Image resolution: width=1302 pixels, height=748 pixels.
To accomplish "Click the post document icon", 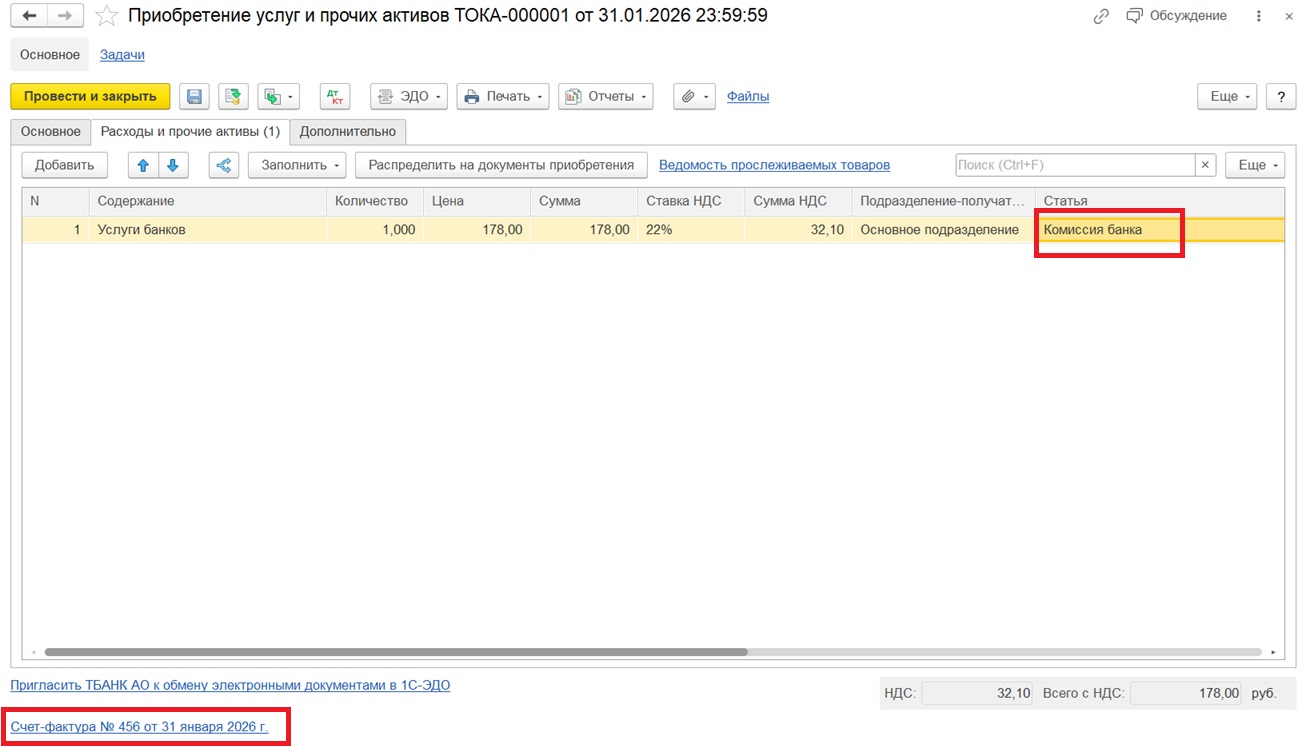I will tap(233, 96).
